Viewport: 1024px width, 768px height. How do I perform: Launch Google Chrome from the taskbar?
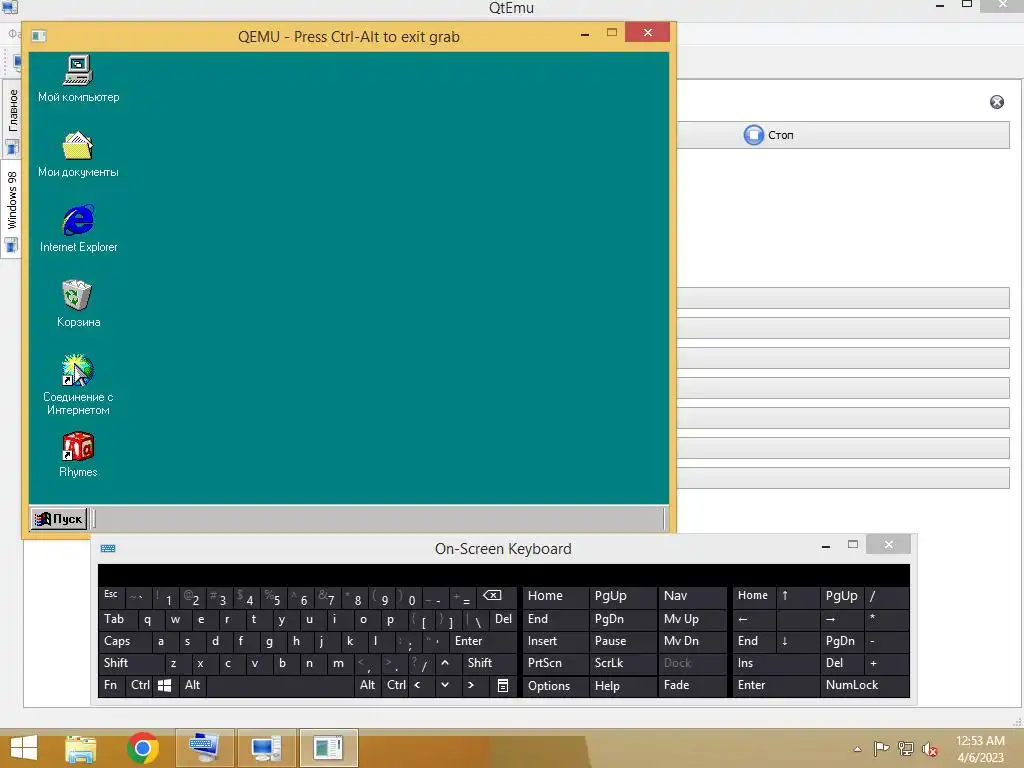[143, 748]
